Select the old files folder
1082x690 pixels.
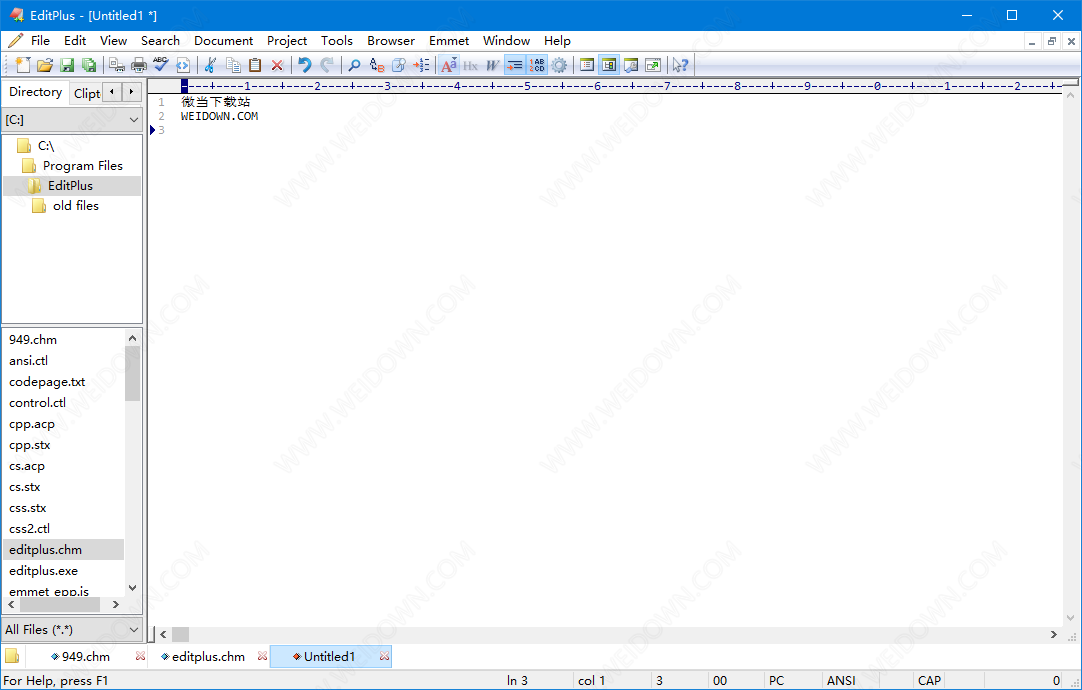coord(76,206)
